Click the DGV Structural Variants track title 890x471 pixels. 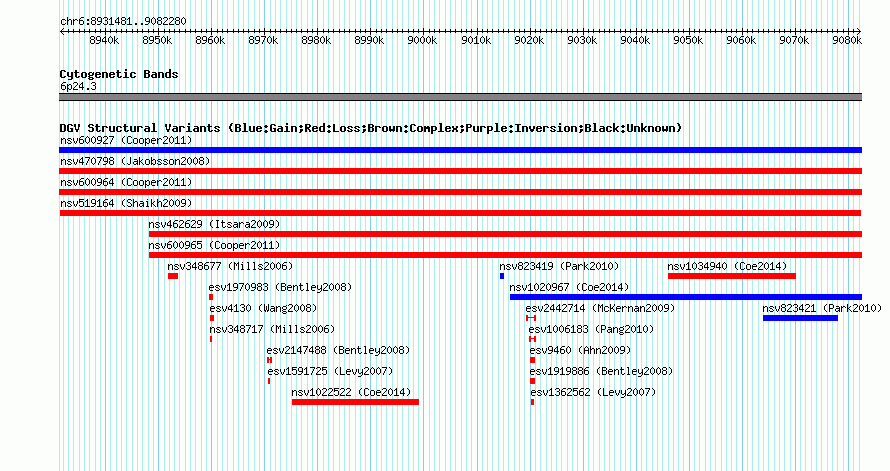371,128
